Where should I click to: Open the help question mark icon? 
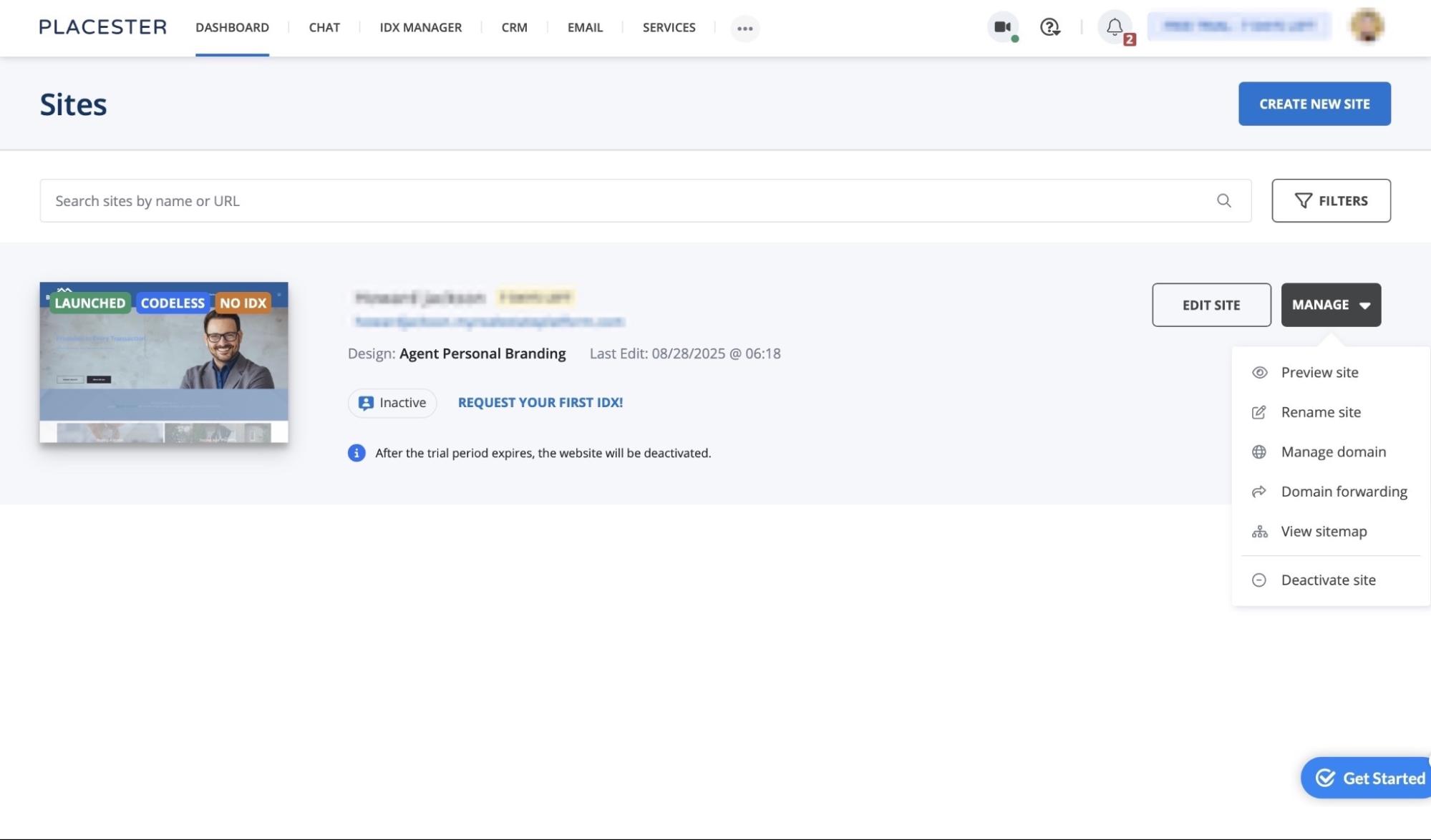1049,27
